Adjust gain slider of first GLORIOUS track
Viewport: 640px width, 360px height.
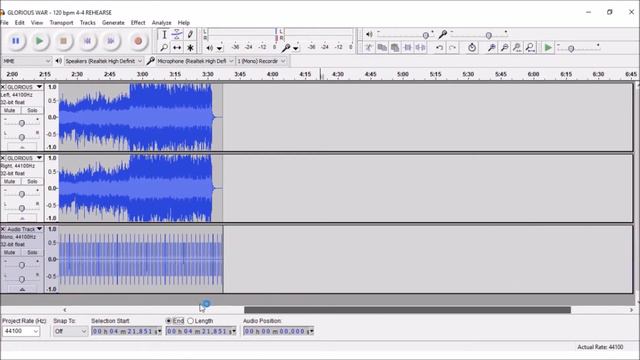[22, 123]
